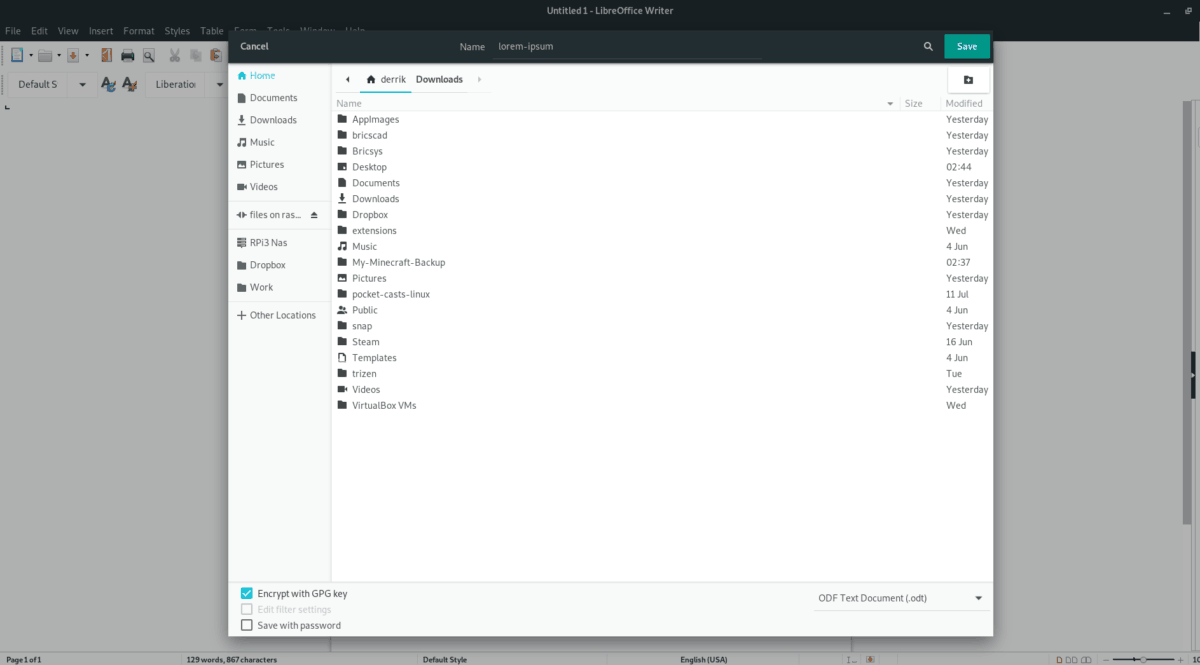The image size is (1200, 665).
Task: Click Writer's New Style icon
Action: click(x=129, y=84)
